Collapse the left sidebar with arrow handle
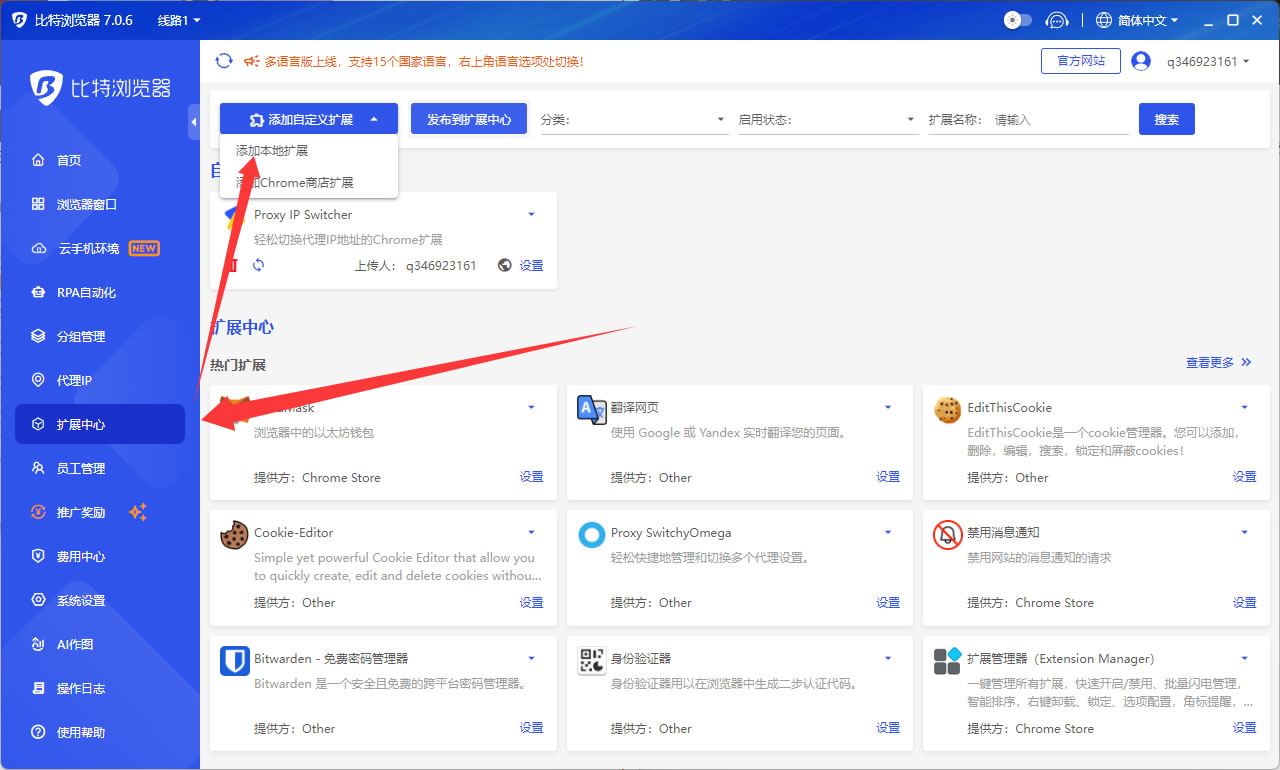 pos(193,121)
